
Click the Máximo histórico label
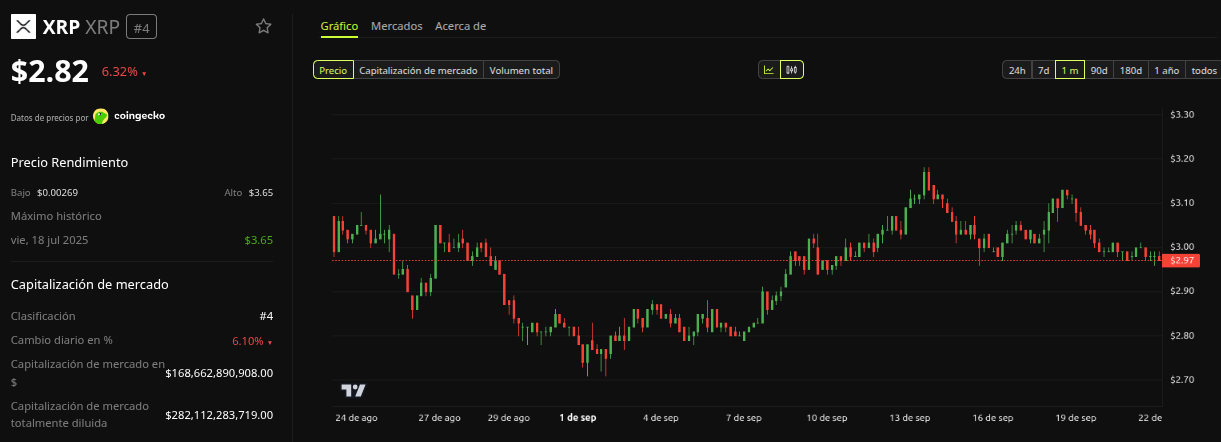point(56,216)
